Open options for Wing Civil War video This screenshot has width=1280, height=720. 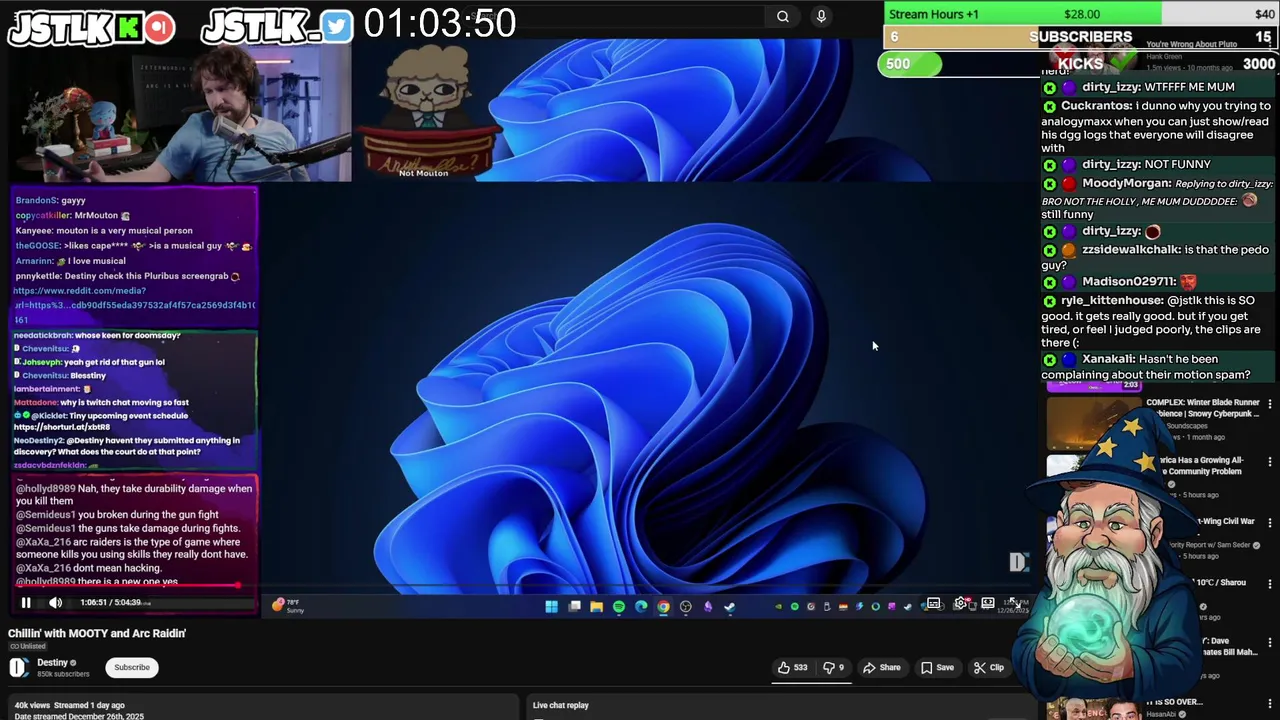click(1269, 523)
